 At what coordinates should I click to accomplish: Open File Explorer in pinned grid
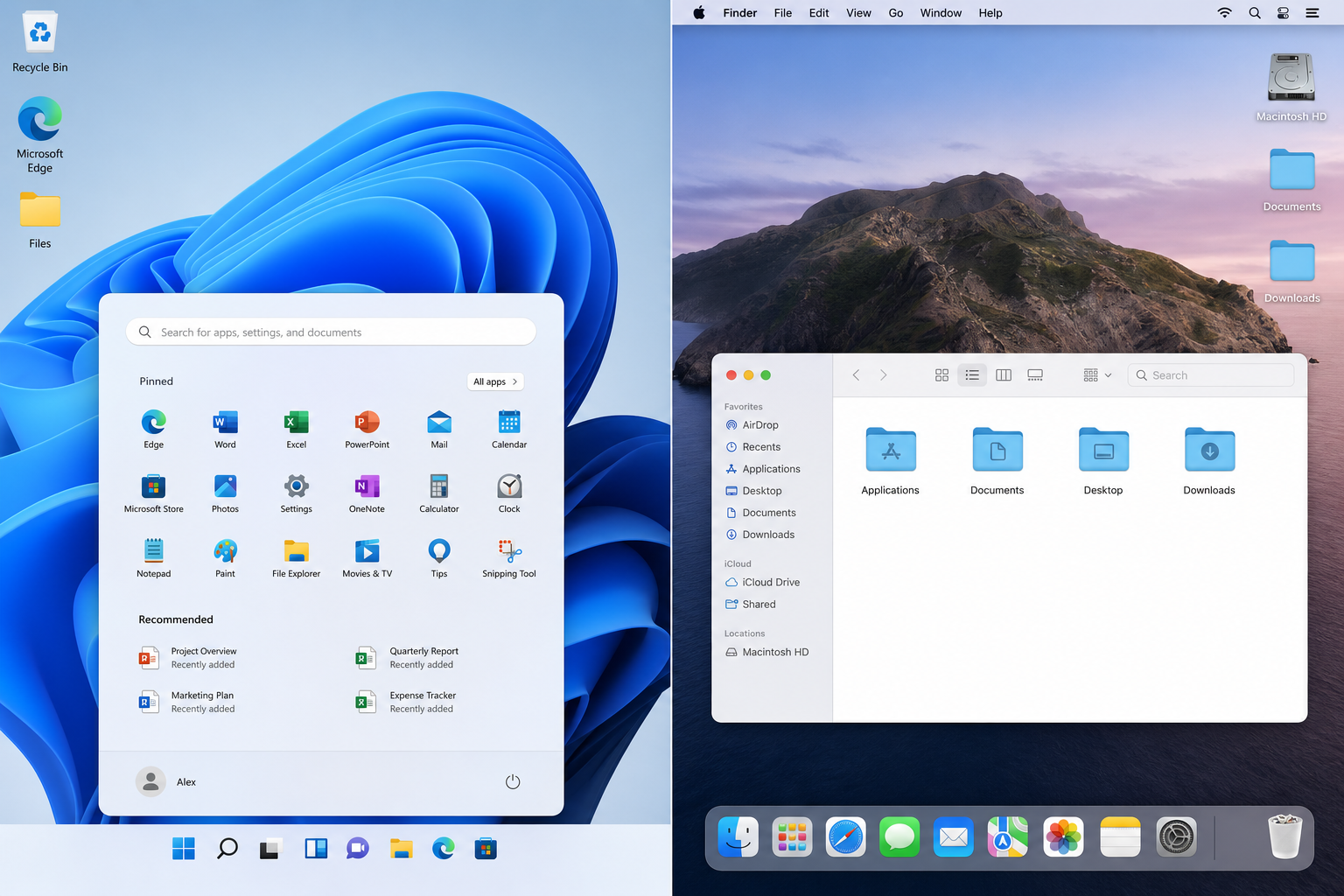[297, 558]
